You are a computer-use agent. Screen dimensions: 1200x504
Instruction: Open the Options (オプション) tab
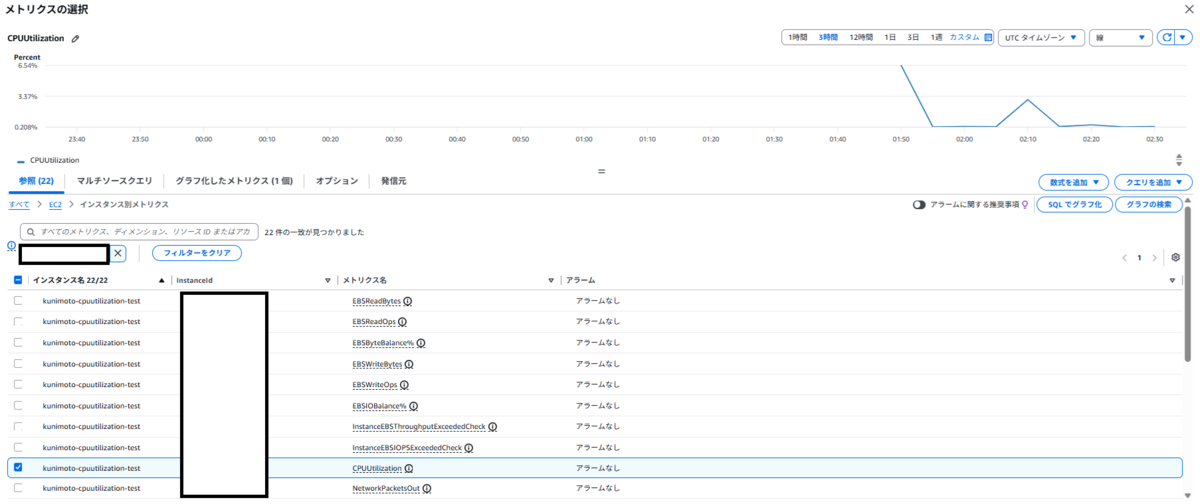(x=337, y=181)
